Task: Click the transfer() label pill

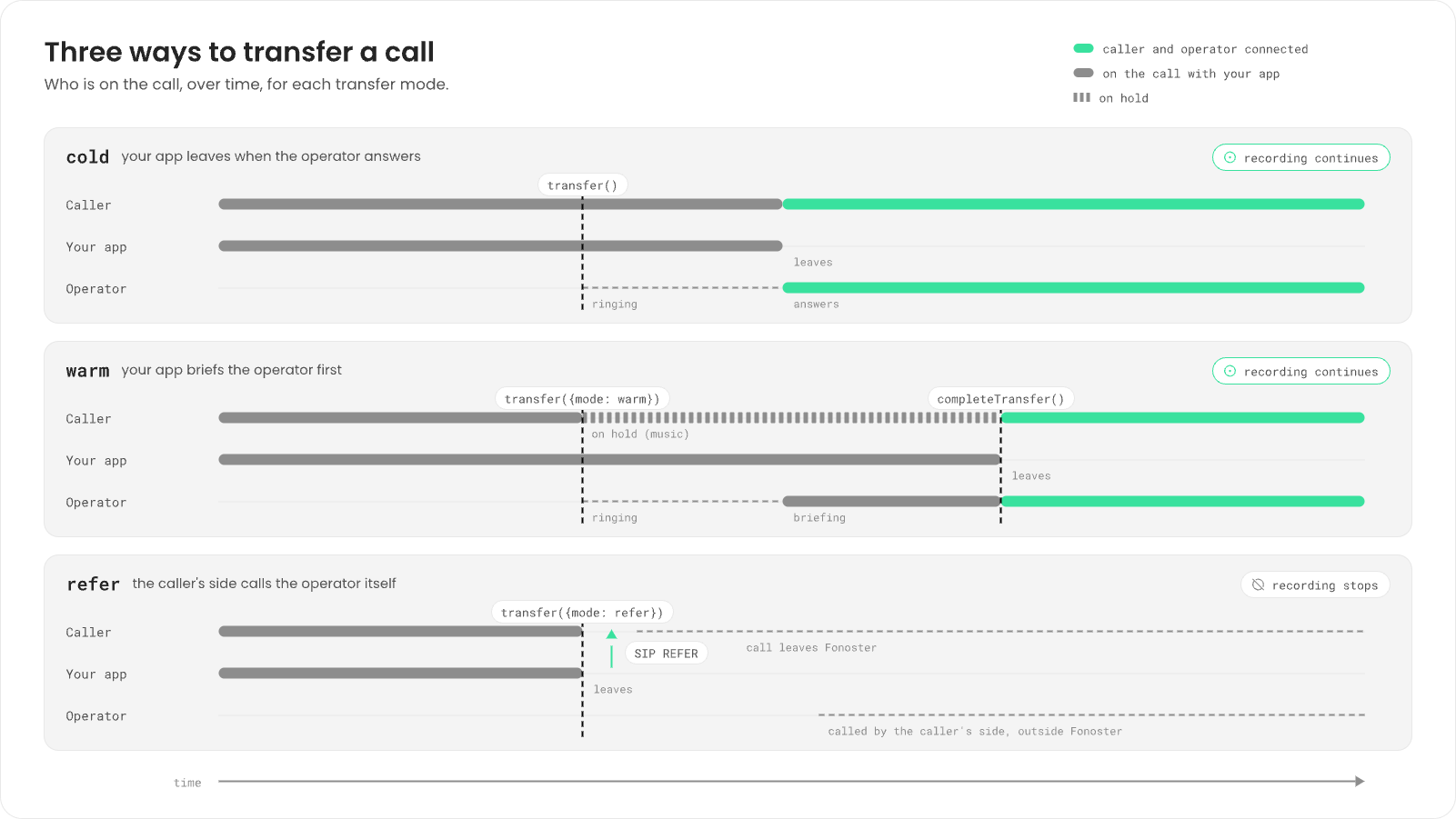Action: [582, 185]
